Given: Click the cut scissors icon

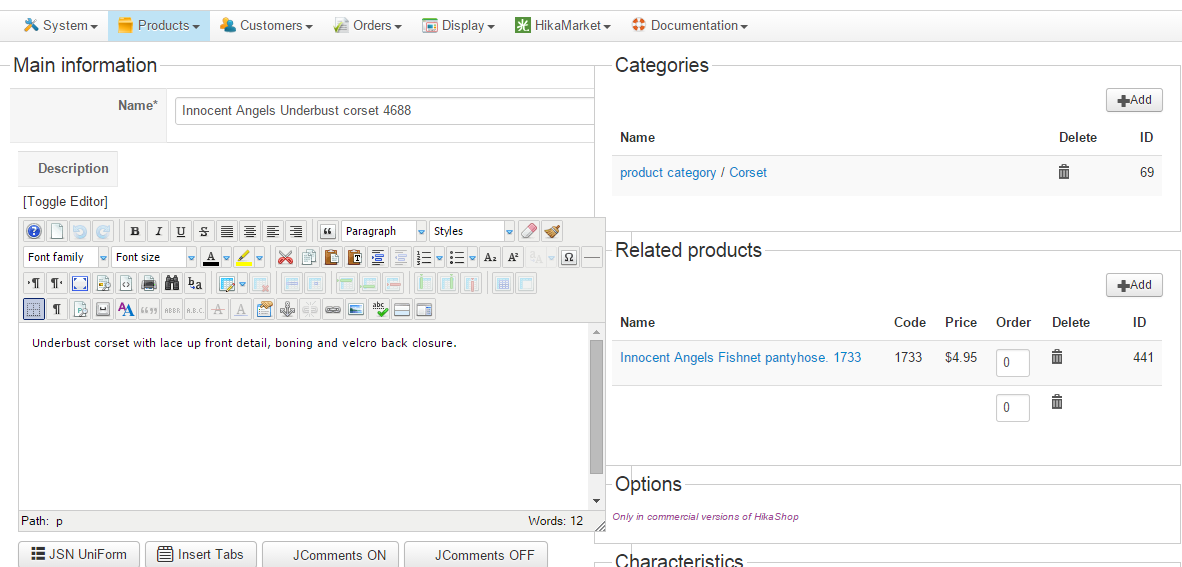Looking at the screenshot, I should click(286, 257).
